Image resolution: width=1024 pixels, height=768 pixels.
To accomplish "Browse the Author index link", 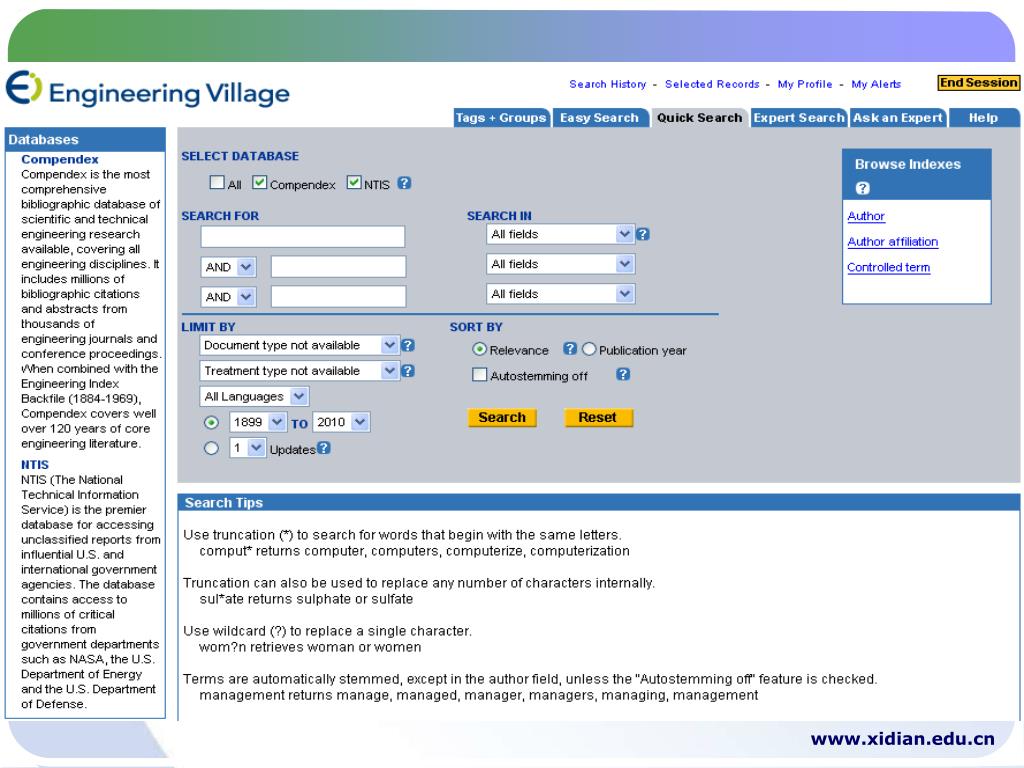I will pyautogui.click(x=865, y=216).
